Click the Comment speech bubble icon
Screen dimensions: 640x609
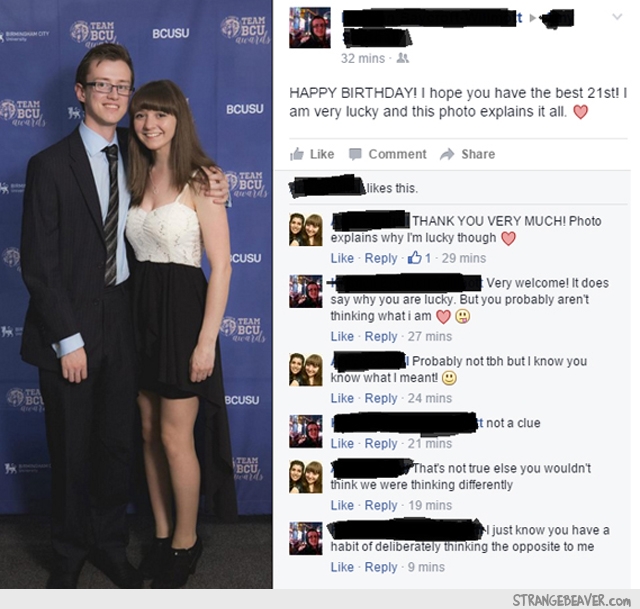(x=355, y=154)
